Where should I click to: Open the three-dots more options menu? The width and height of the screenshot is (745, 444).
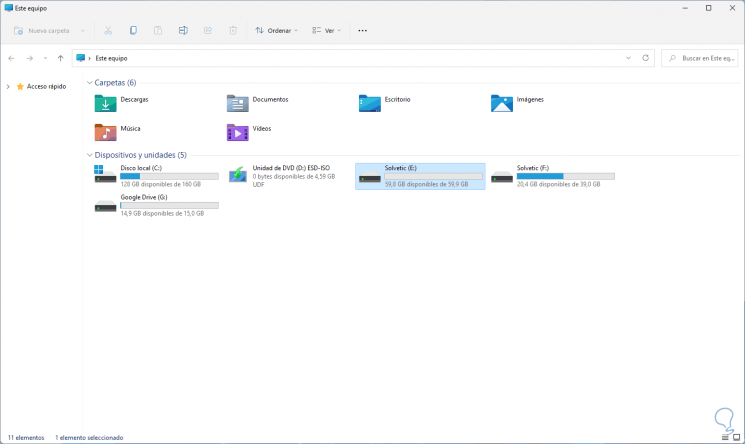pos(363,30)
